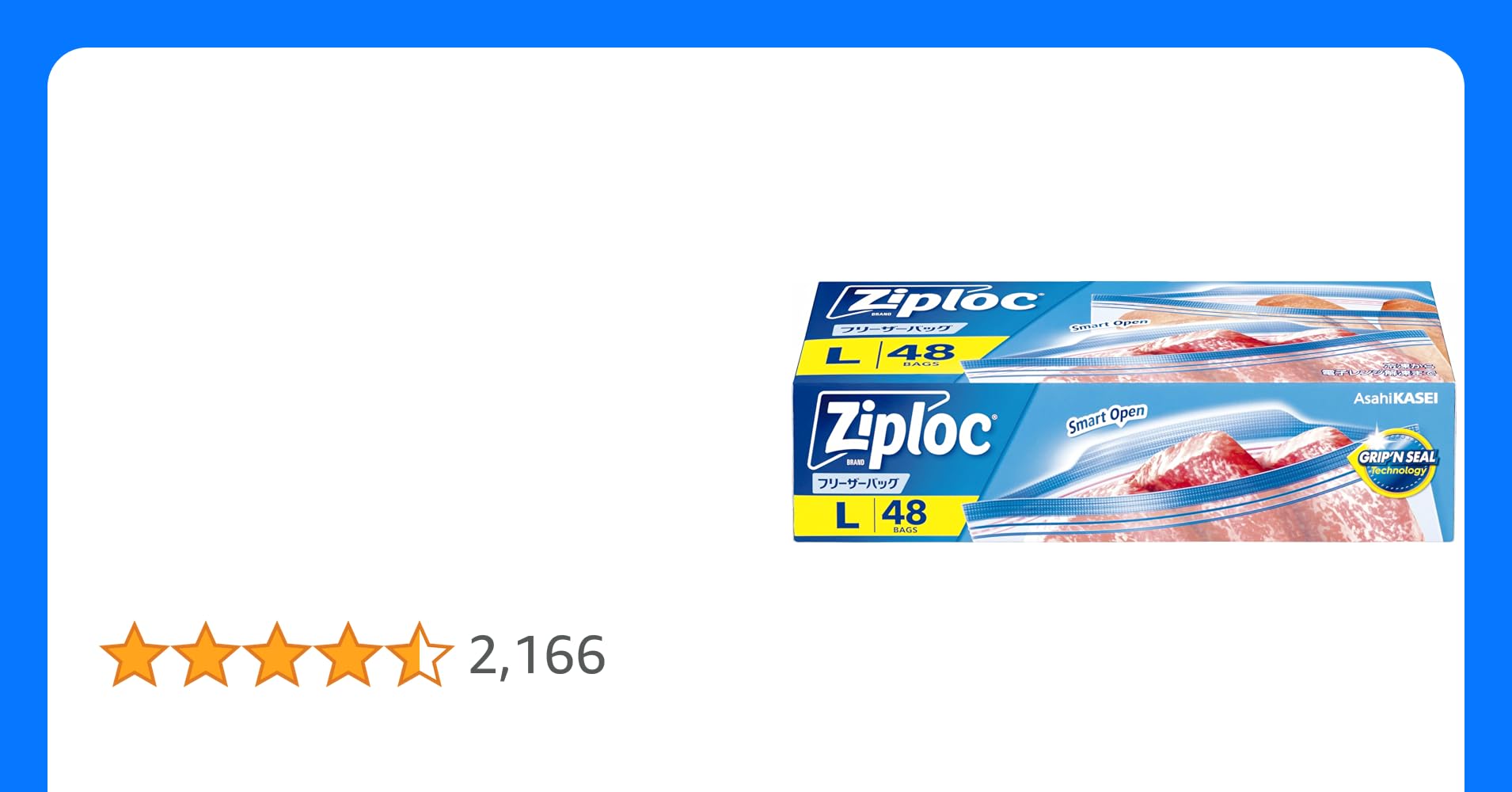The height and width of the screenshot is (792, 1512).
Task: Click yellow L 48 BAGS label on lower box
Action: [x=880, y=516]
